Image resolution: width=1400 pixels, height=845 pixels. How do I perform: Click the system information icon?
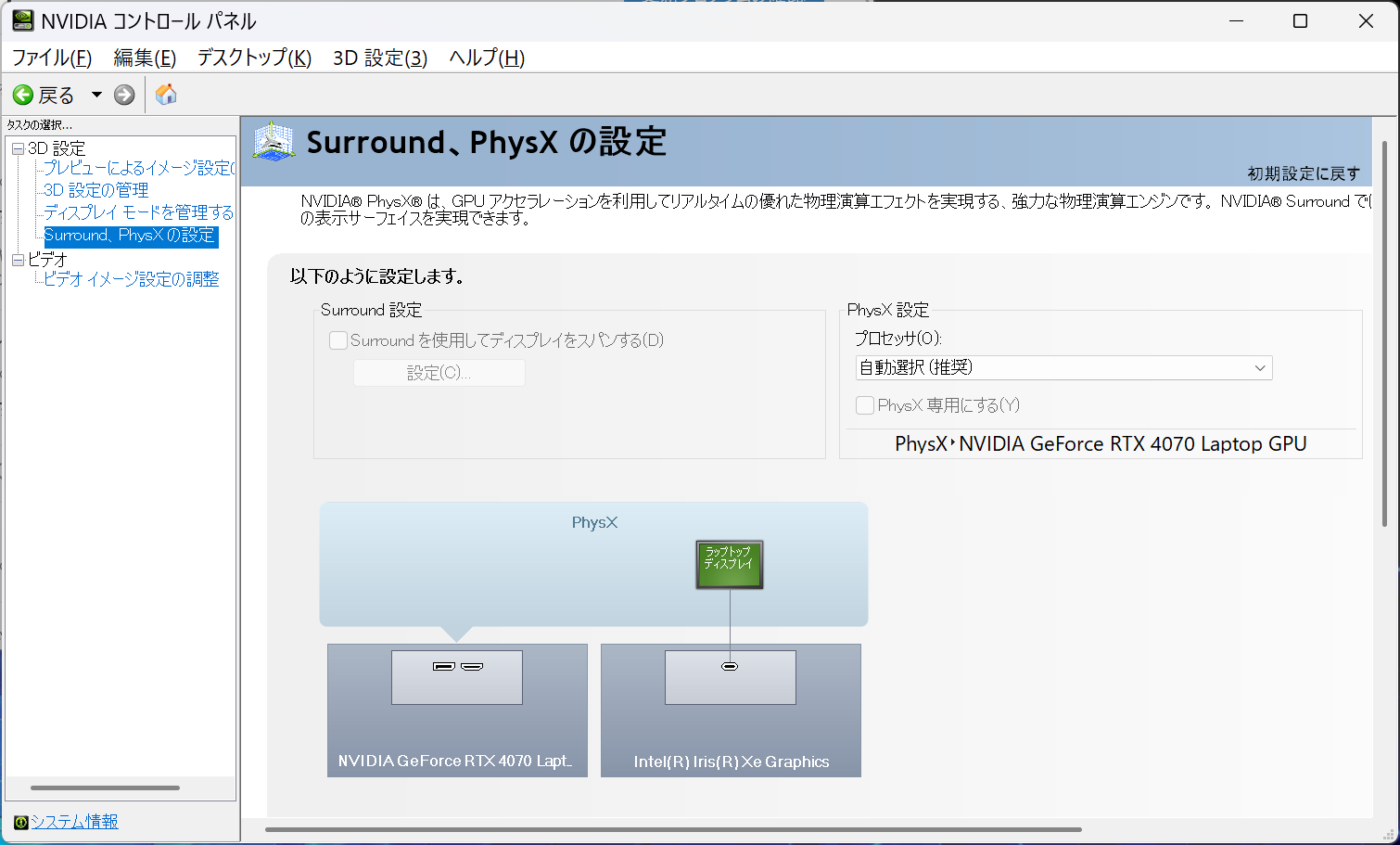[20, 822]
